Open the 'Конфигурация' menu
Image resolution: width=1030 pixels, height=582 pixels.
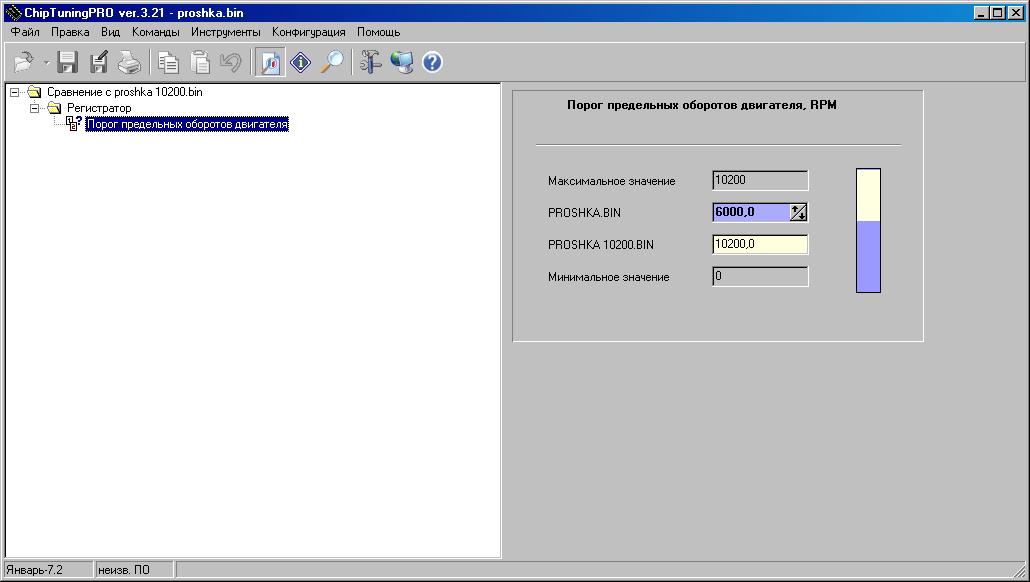pyautogui.click(x=308, y=32)
